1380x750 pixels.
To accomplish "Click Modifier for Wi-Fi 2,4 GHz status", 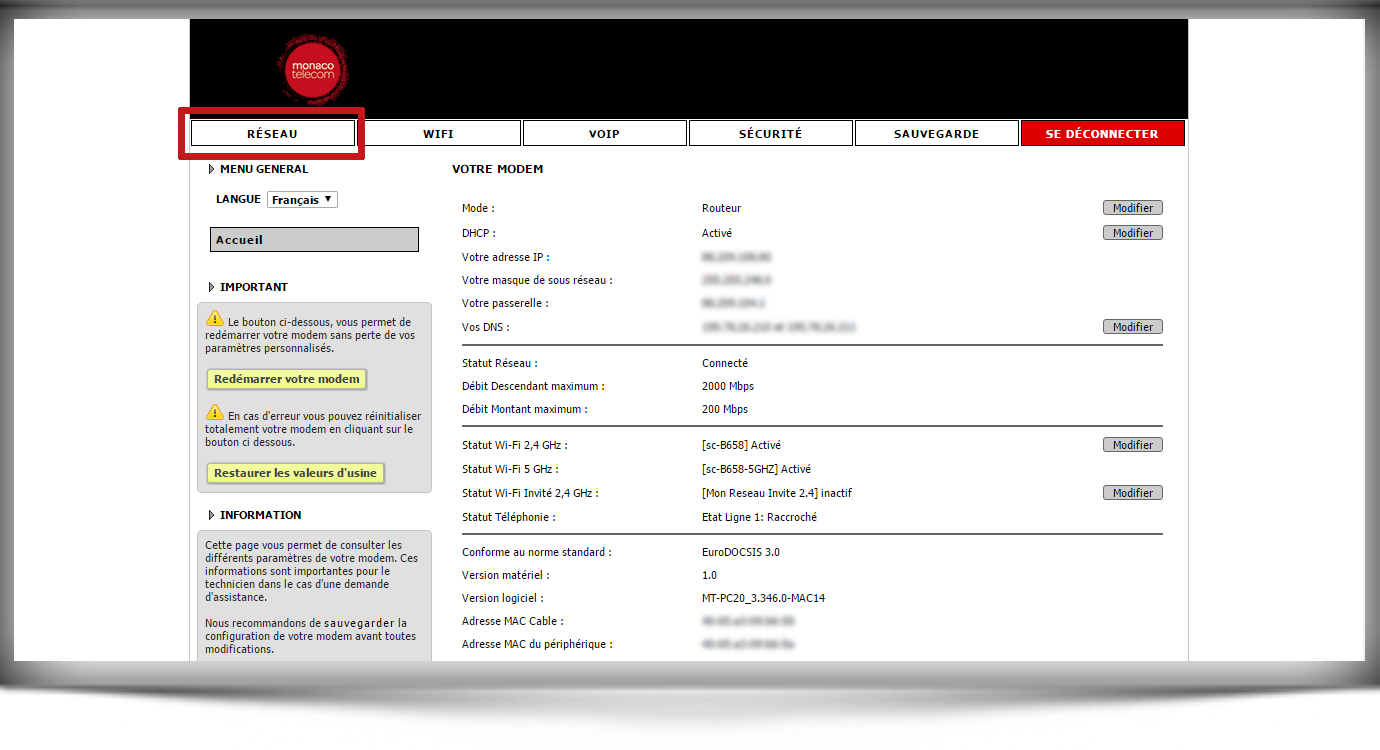I will click(1133, 444).
